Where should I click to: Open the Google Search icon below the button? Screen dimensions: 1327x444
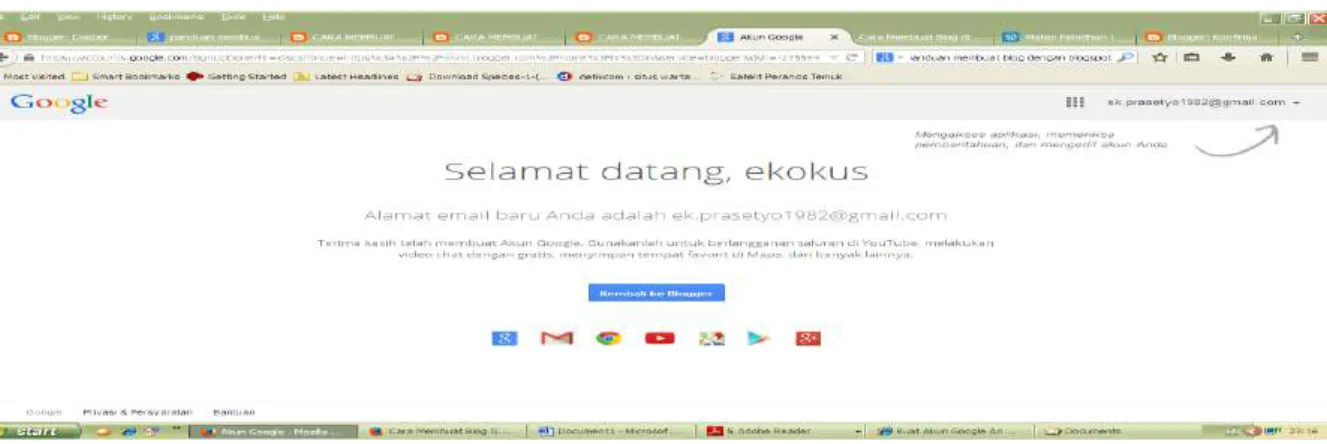click(505, 338)
